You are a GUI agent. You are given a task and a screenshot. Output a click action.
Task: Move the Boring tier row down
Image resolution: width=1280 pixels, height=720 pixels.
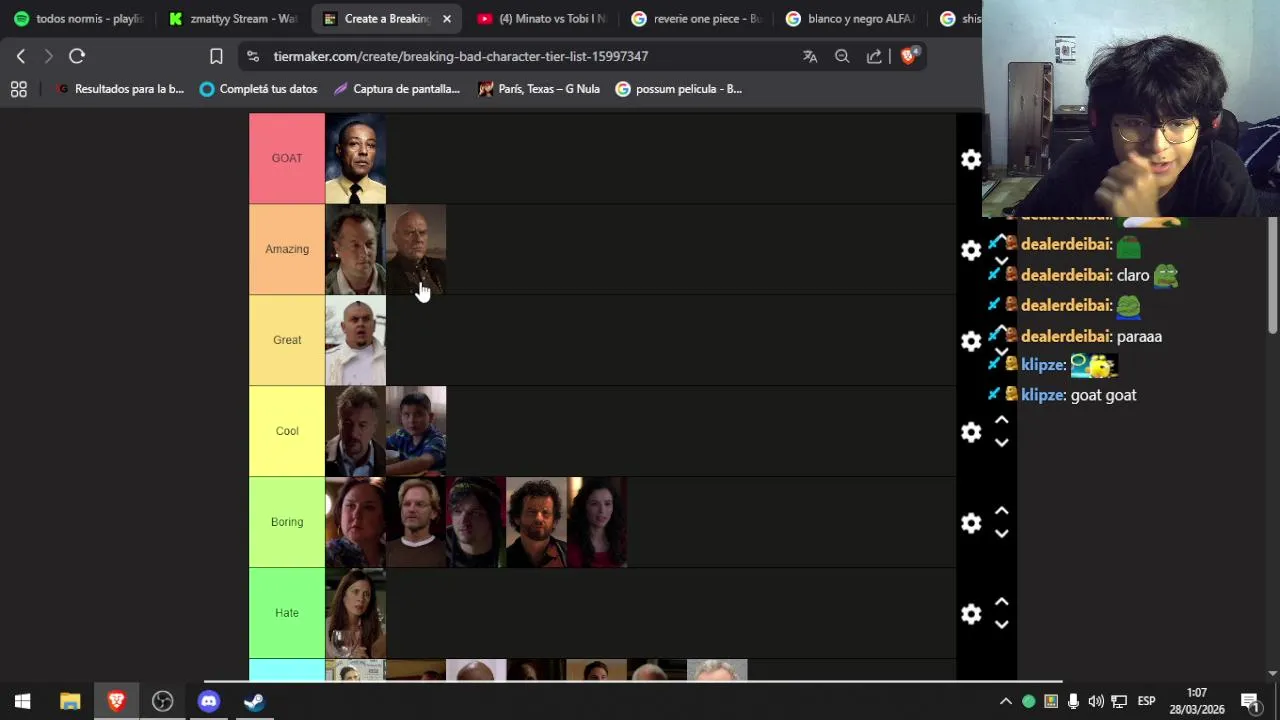coord(1001,534)
